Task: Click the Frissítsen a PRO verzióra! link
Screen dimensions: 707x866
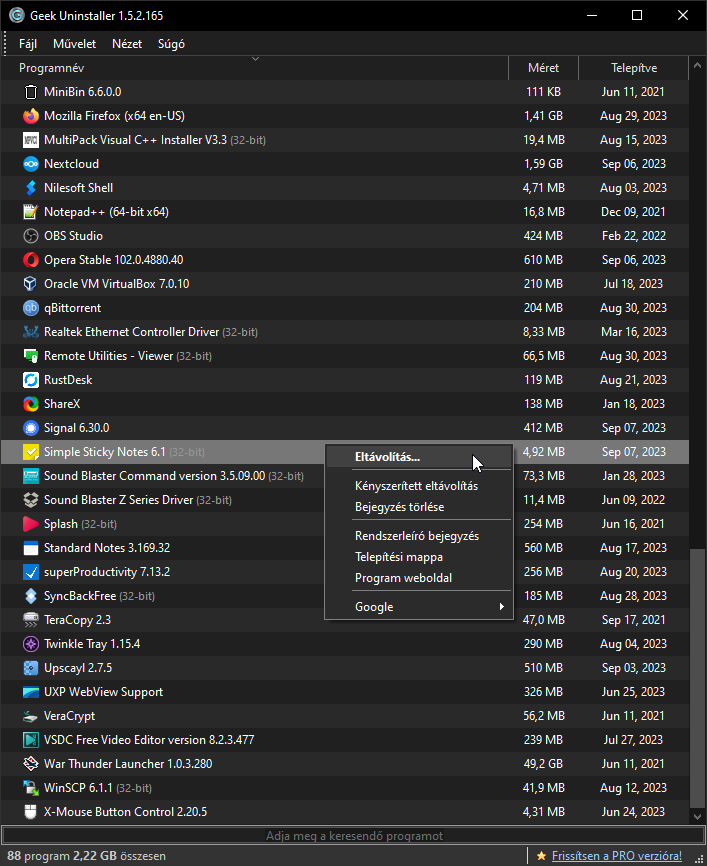Action: tap(616, 856)
